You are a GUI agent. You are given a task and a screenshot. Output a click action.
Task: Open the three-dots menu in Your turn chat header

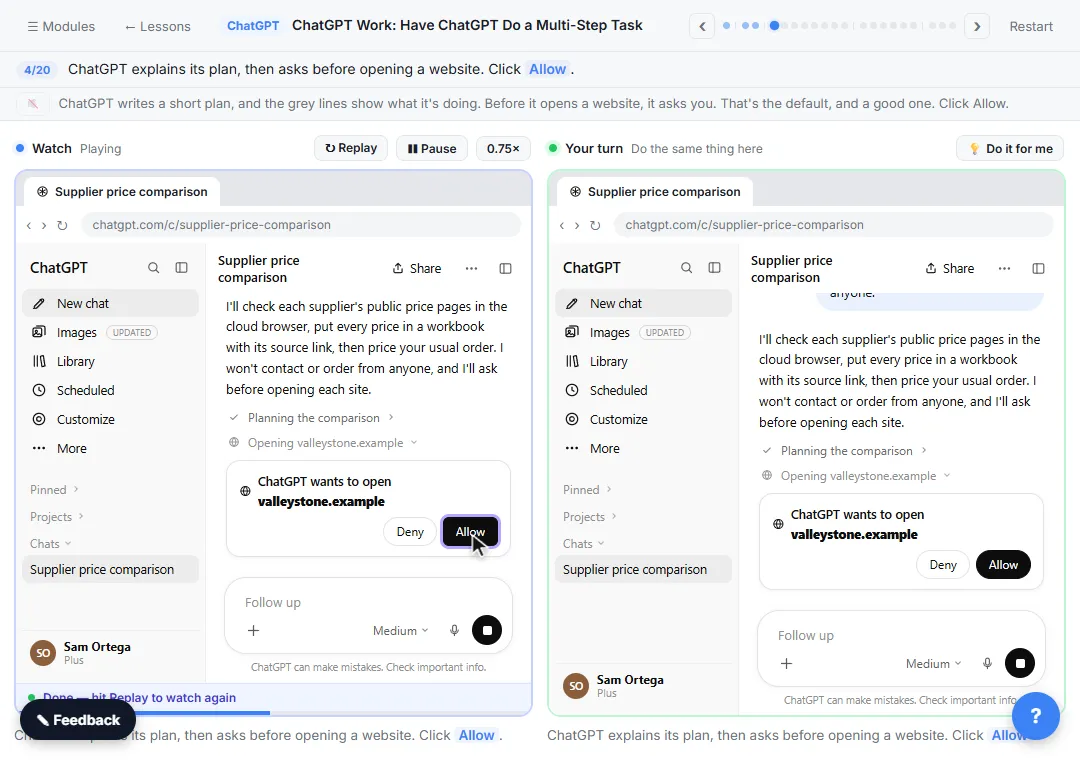[x=1004, y=268]
